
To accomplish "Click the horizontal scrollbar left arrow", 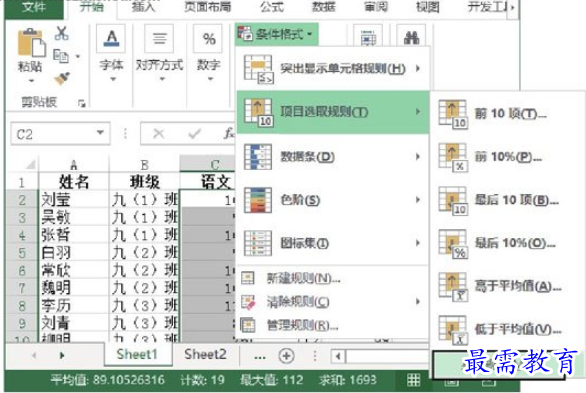I will [338, 356].
